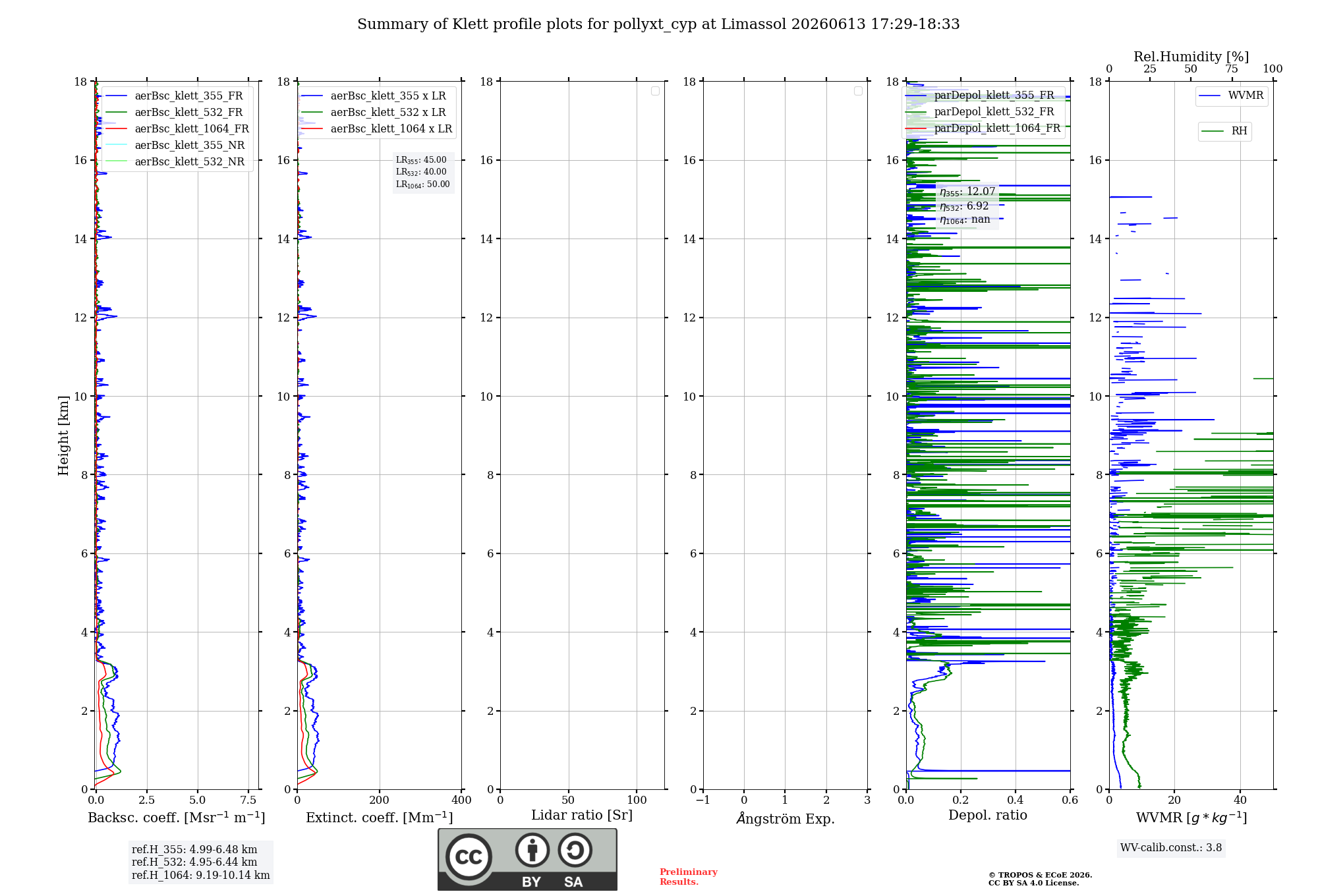
Task: Click the 'ref.H_355: 4.99-6.48 km' line
Action: coord(194,850)
